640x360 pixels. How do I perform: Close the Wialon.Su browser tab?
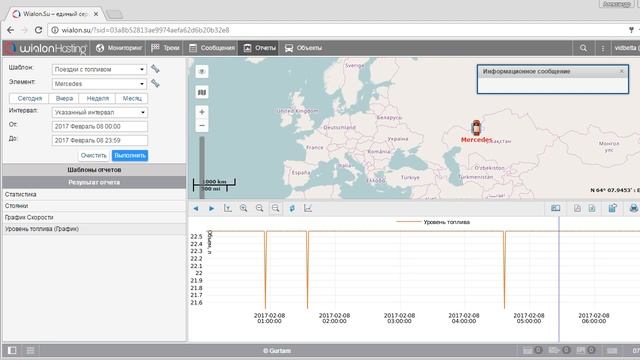(96, 14)
